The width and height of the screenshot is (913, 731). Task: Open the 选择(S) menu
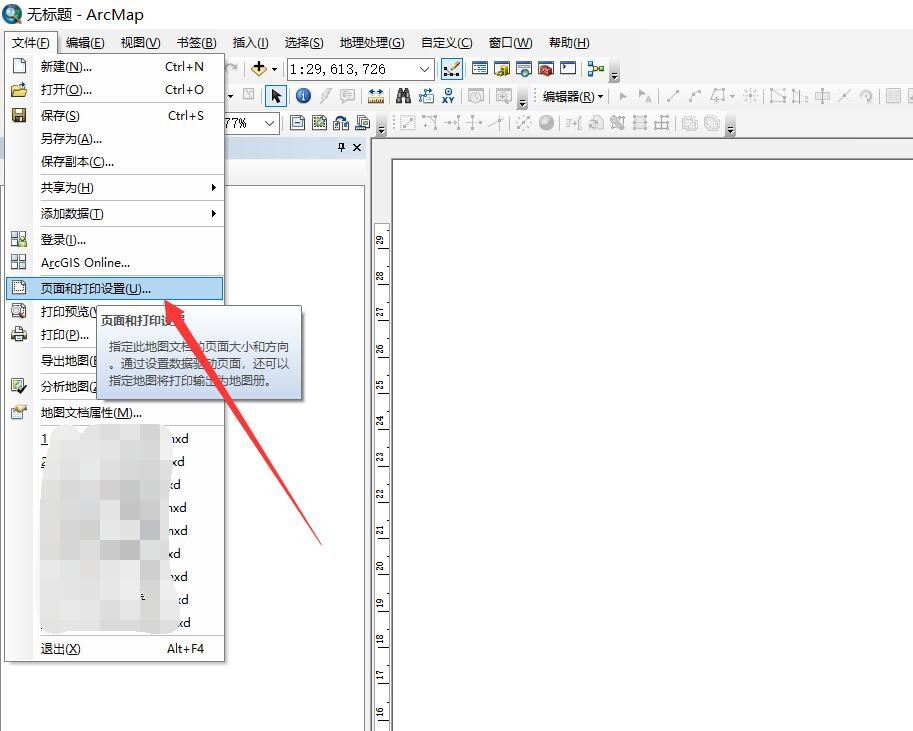304,43
